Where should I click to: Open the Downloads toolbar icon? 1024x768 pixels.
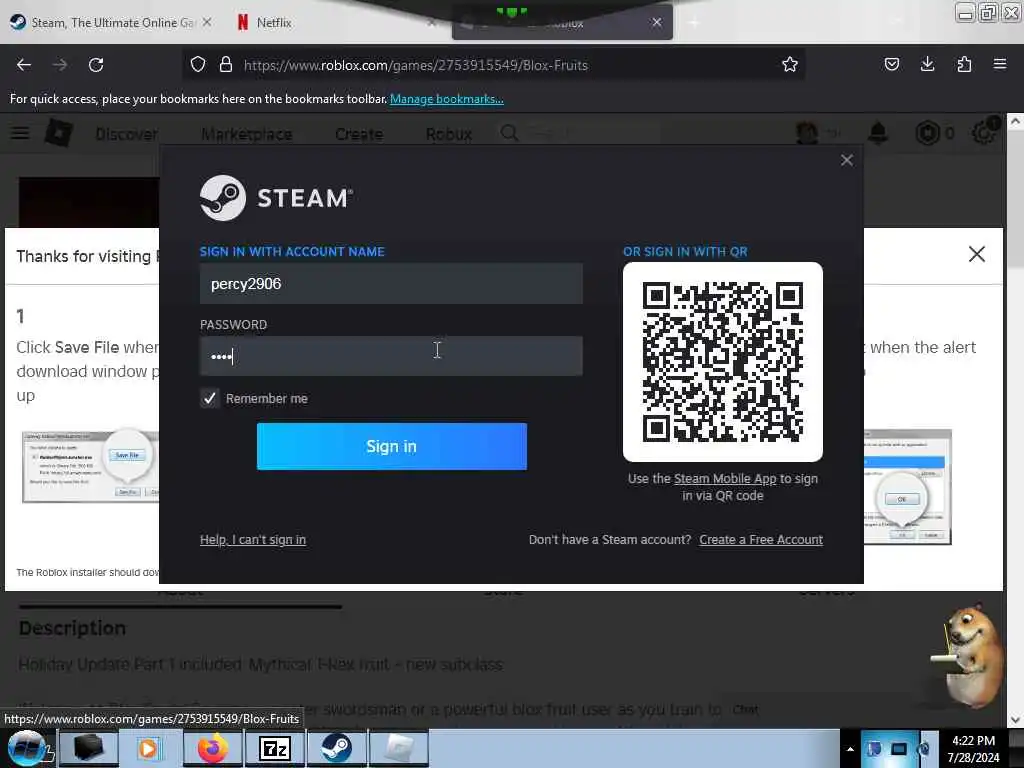927,64
